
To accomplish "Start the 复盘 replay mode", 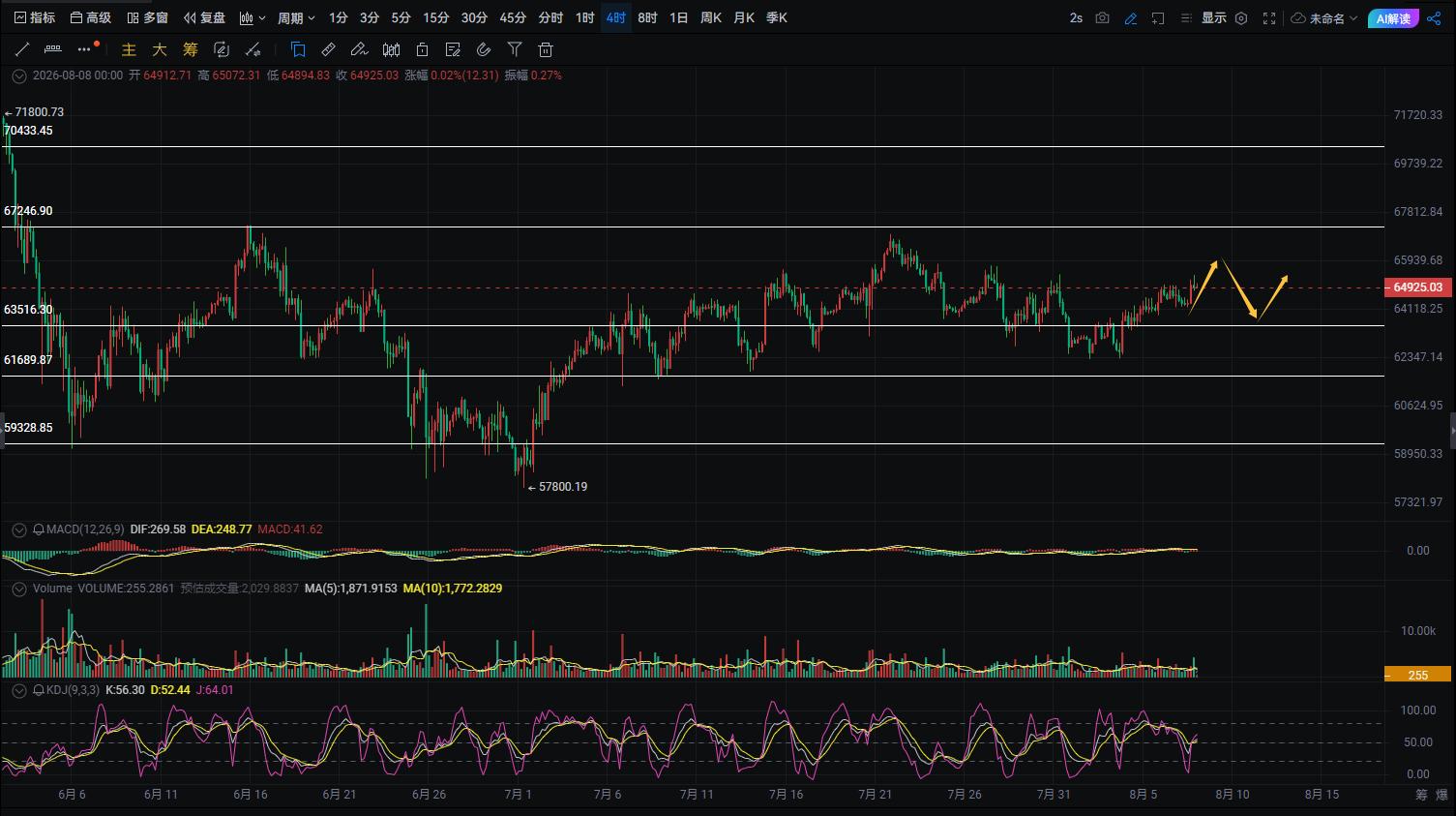I will tap(204, 17).
